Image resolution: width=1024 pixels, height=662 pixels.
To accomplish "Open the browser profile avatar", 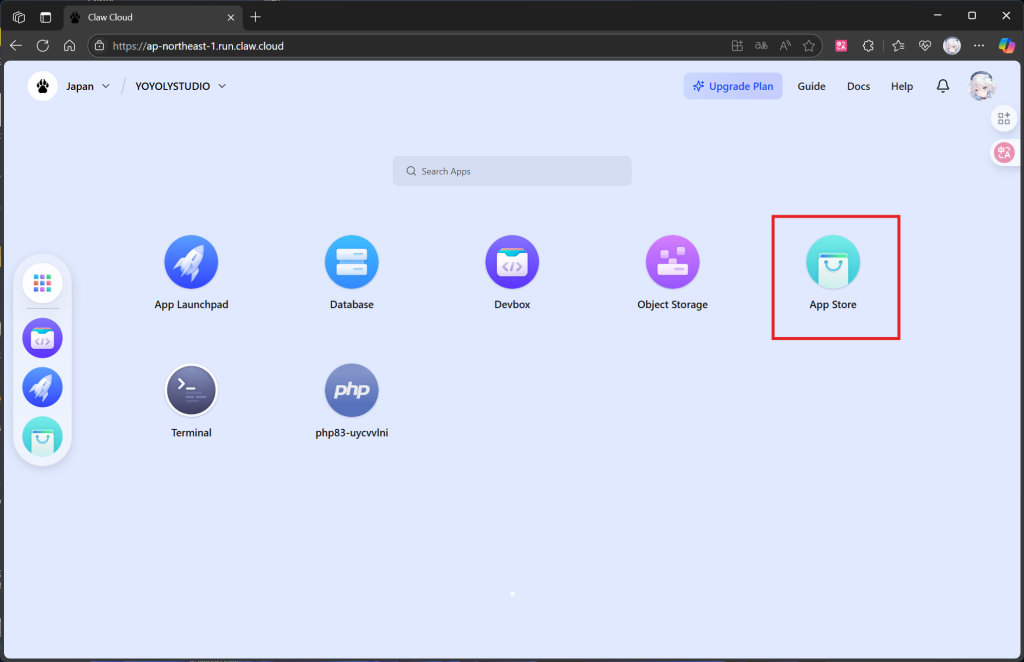I will [952, 46].
